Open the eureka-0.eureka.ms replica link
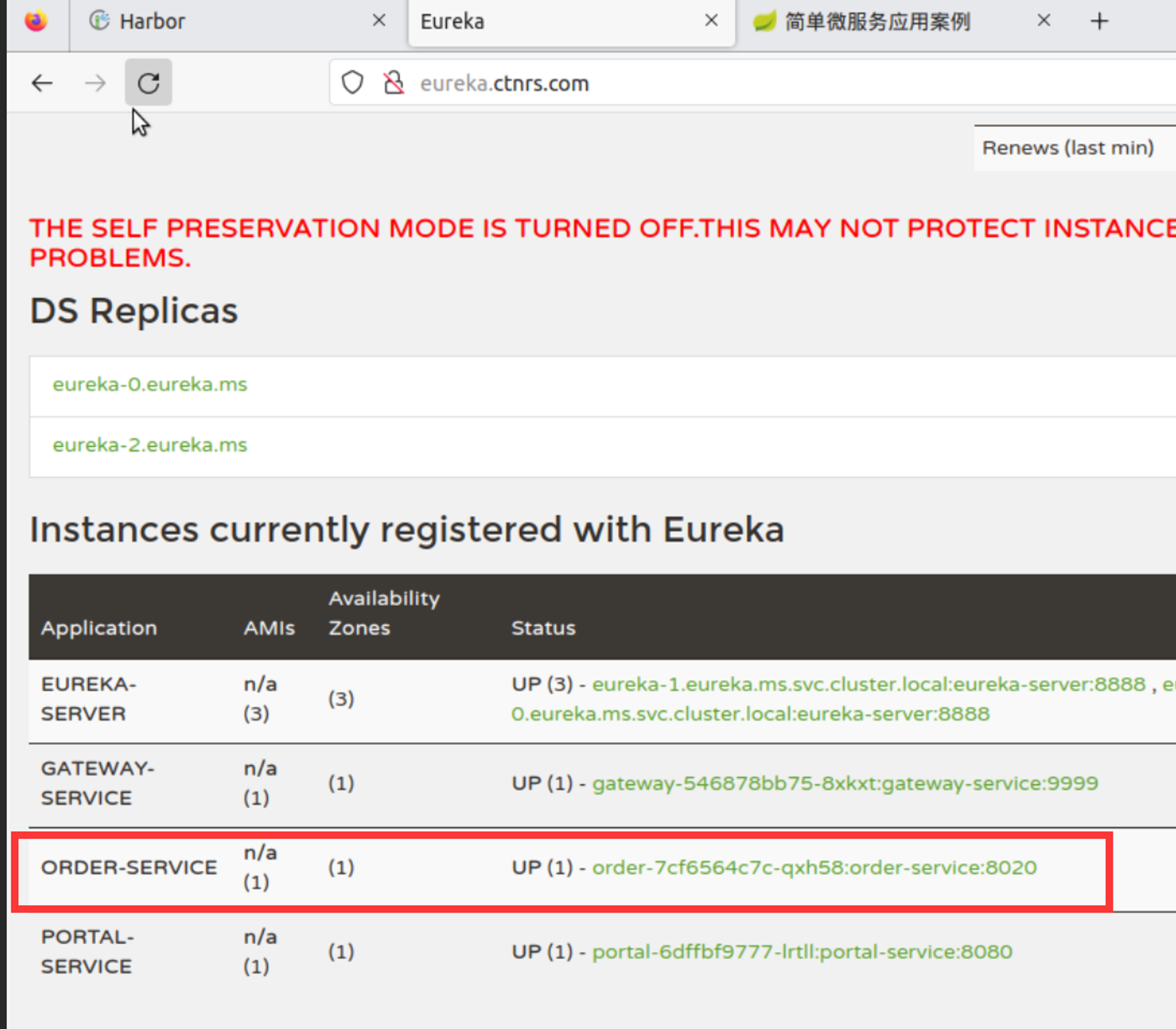The image size is (1176, 1029). coord(150,385)
